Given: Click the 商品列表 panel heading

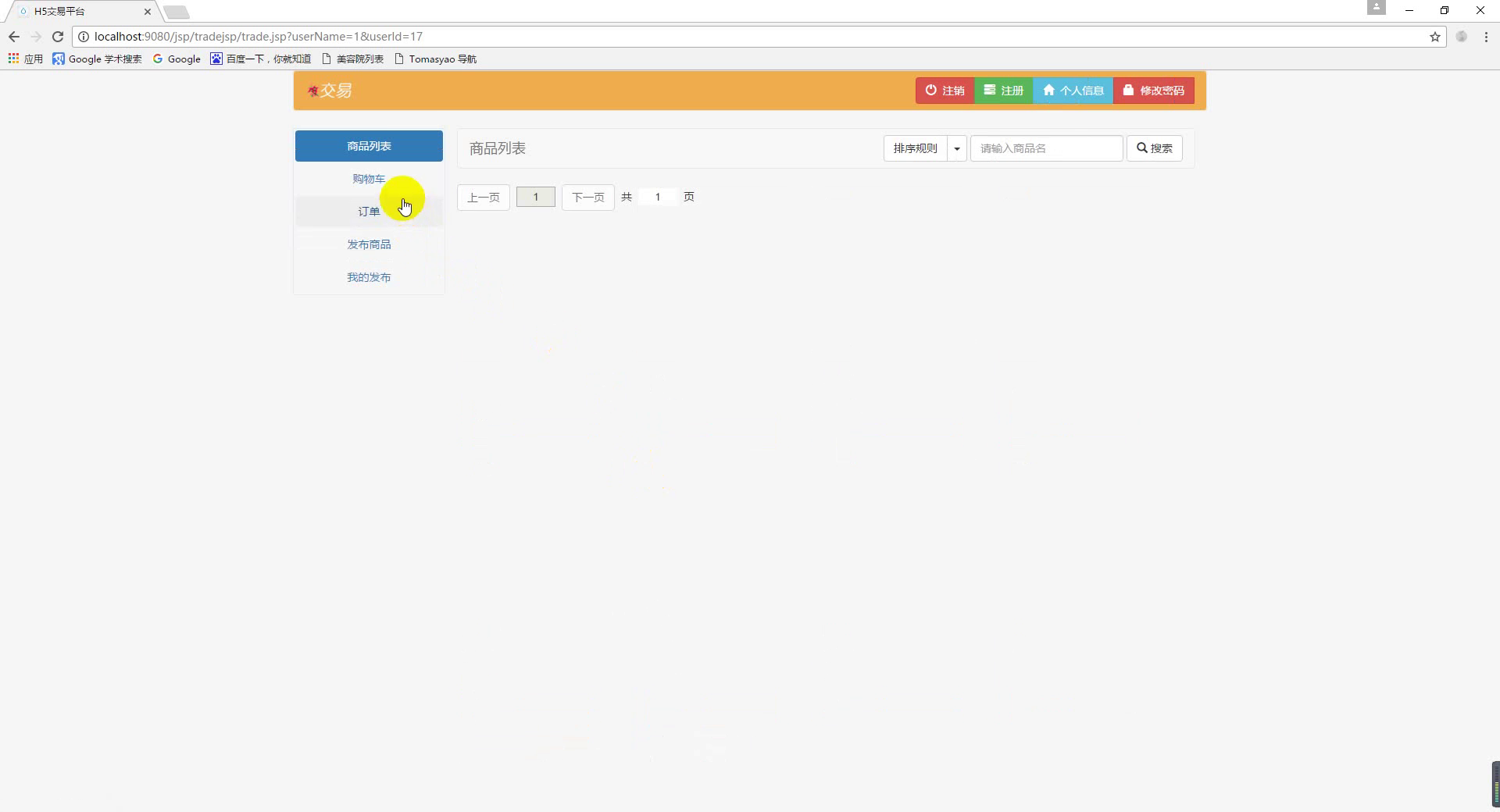Looking at the screenshot, I should [498, 148].
